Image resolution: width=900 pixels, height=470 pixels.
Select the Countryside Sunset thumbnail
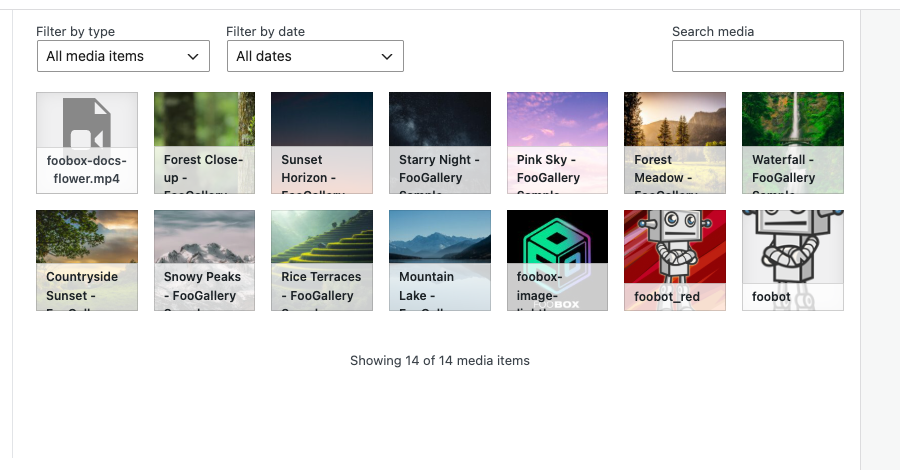click(87, 261)
